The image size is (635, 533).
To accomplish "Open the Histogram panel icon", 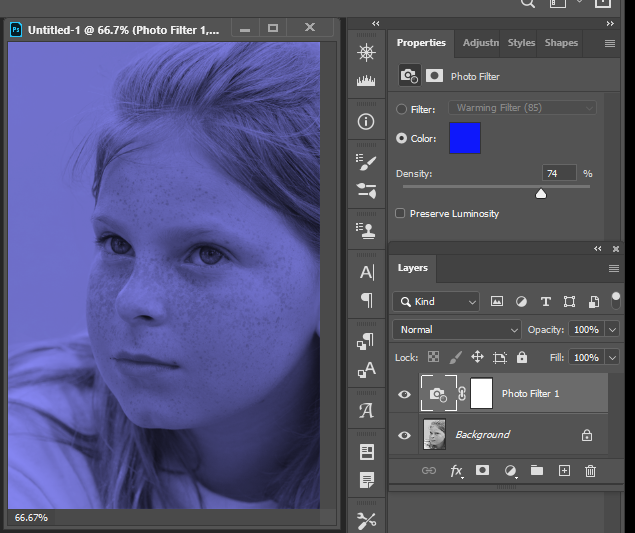I will [366, 80].
